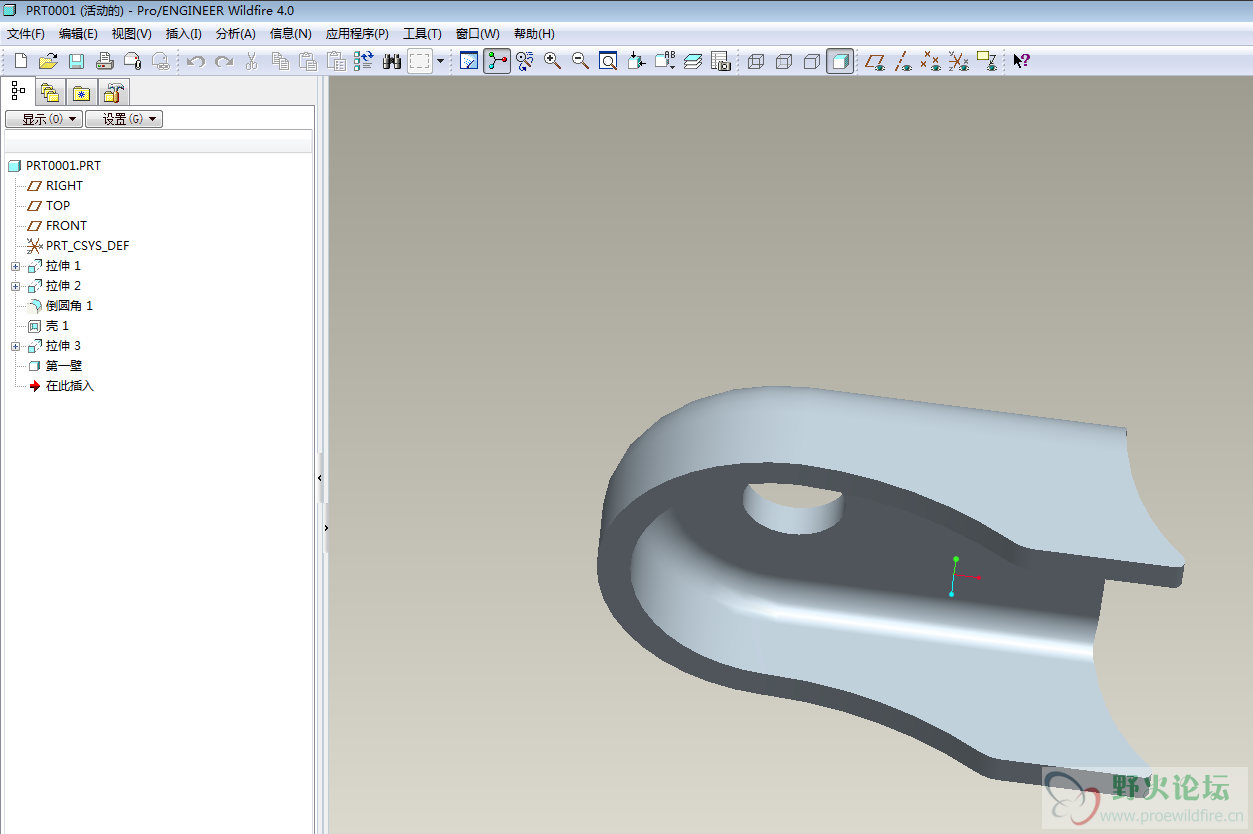Screen dimensions: 1253x834
Task: Click the context-sensitive help pointer icon
Action: coord(1021,61)
